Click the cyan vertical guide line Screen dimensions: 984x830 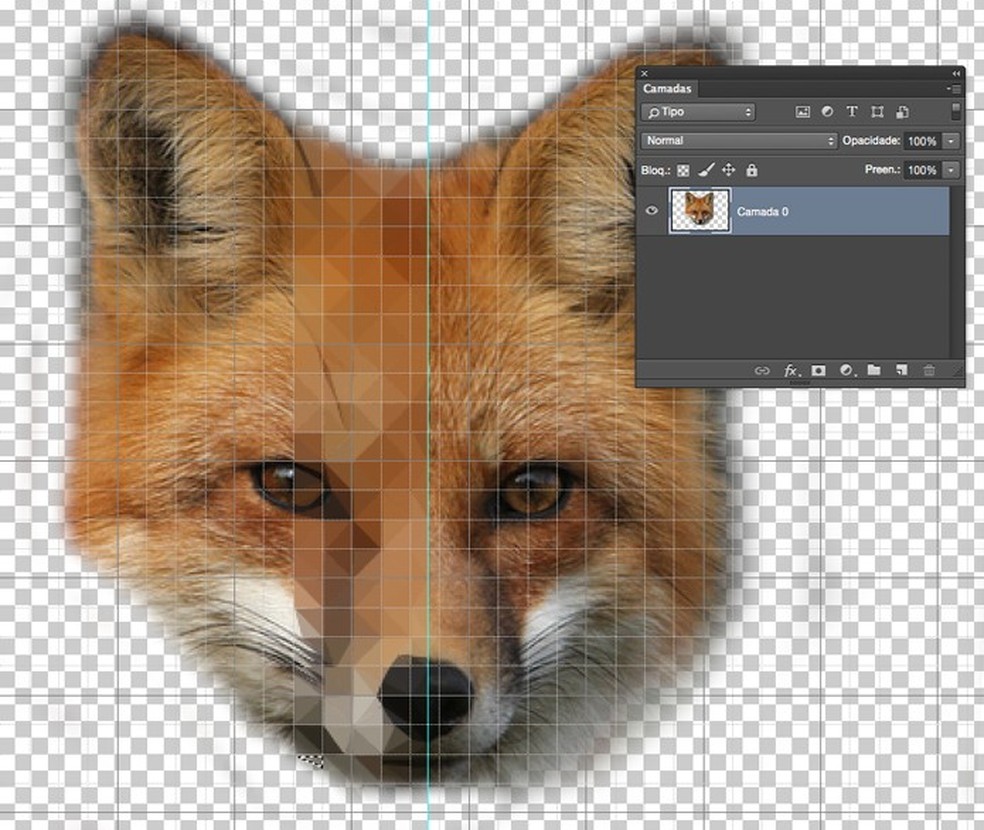pos(429,414)
